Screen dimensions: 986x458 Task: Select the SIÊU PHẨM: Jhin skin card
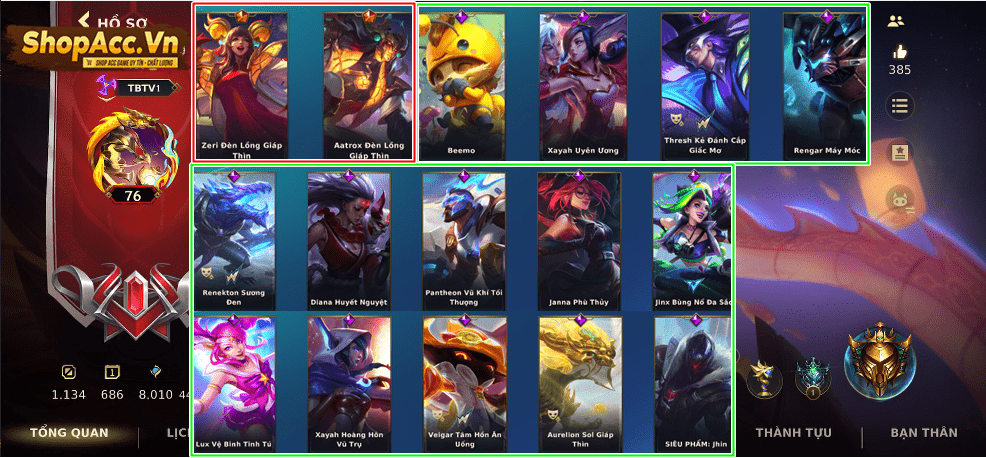(x=692, y=384)
